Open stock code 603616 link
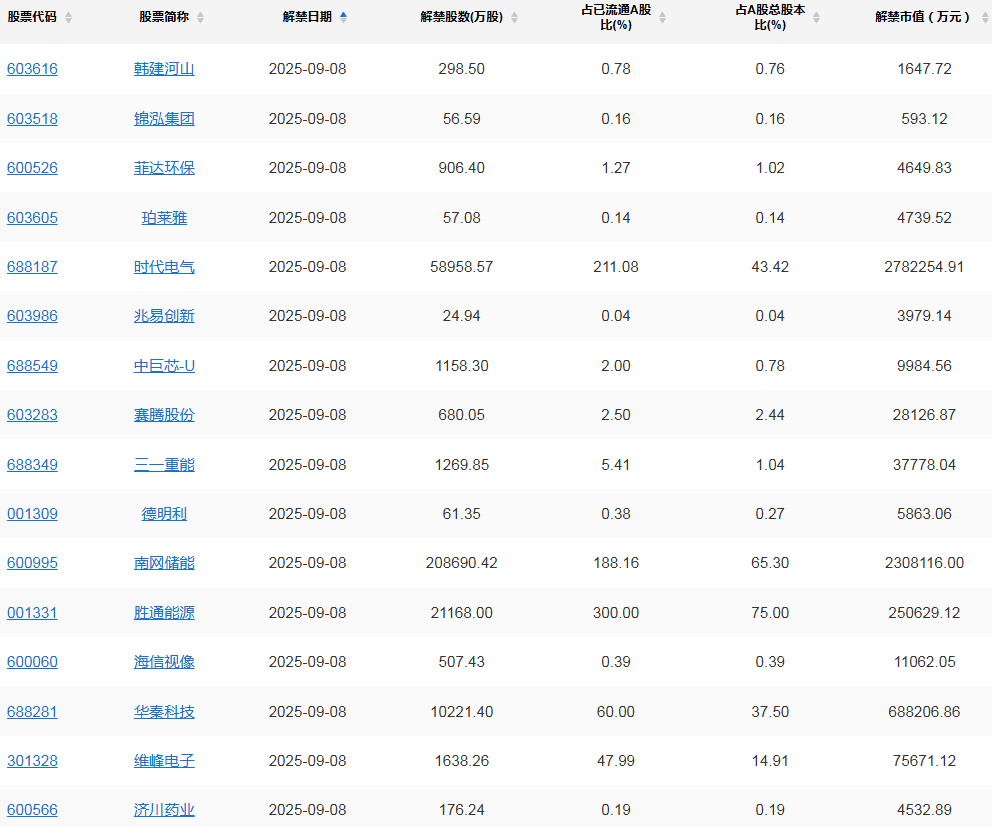This screenshot has width=992, height=827. [x=32, y=69]
